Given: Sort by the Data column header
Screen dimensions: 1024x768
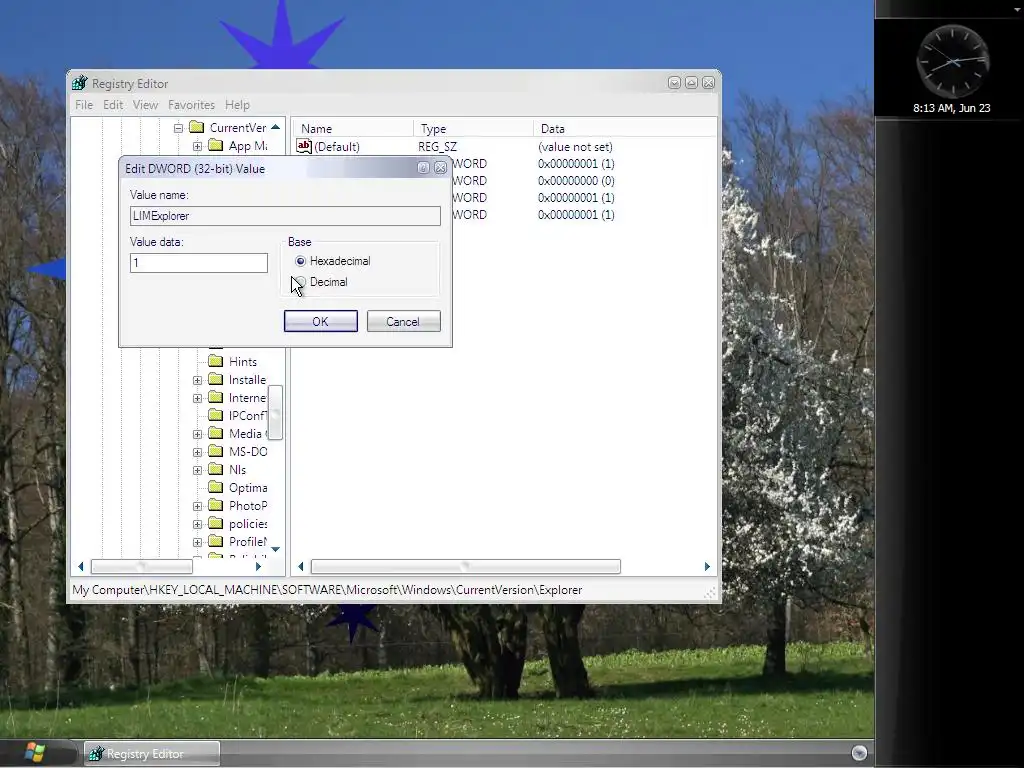Looking at the screenshot, I should (625, 129).
